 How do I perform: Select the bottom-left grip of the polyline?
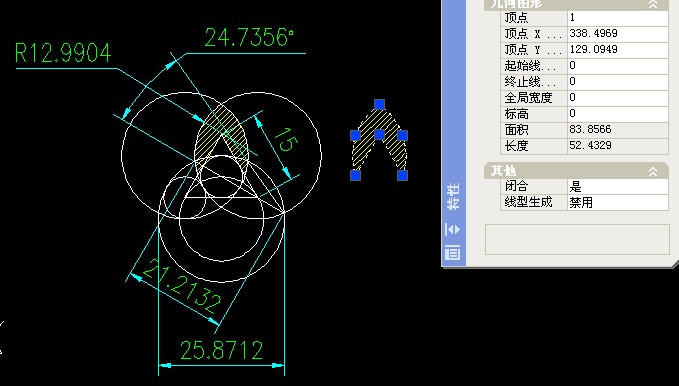(356, 175)
